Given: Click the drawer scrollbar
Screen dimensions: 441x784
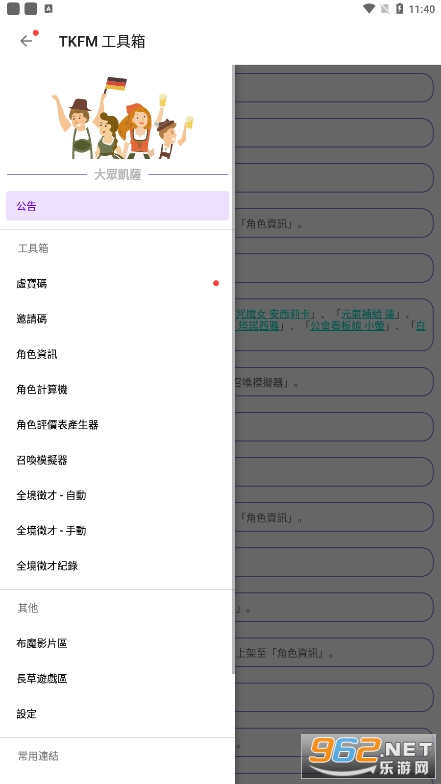Looking at the screenshot, I should 233,370.
